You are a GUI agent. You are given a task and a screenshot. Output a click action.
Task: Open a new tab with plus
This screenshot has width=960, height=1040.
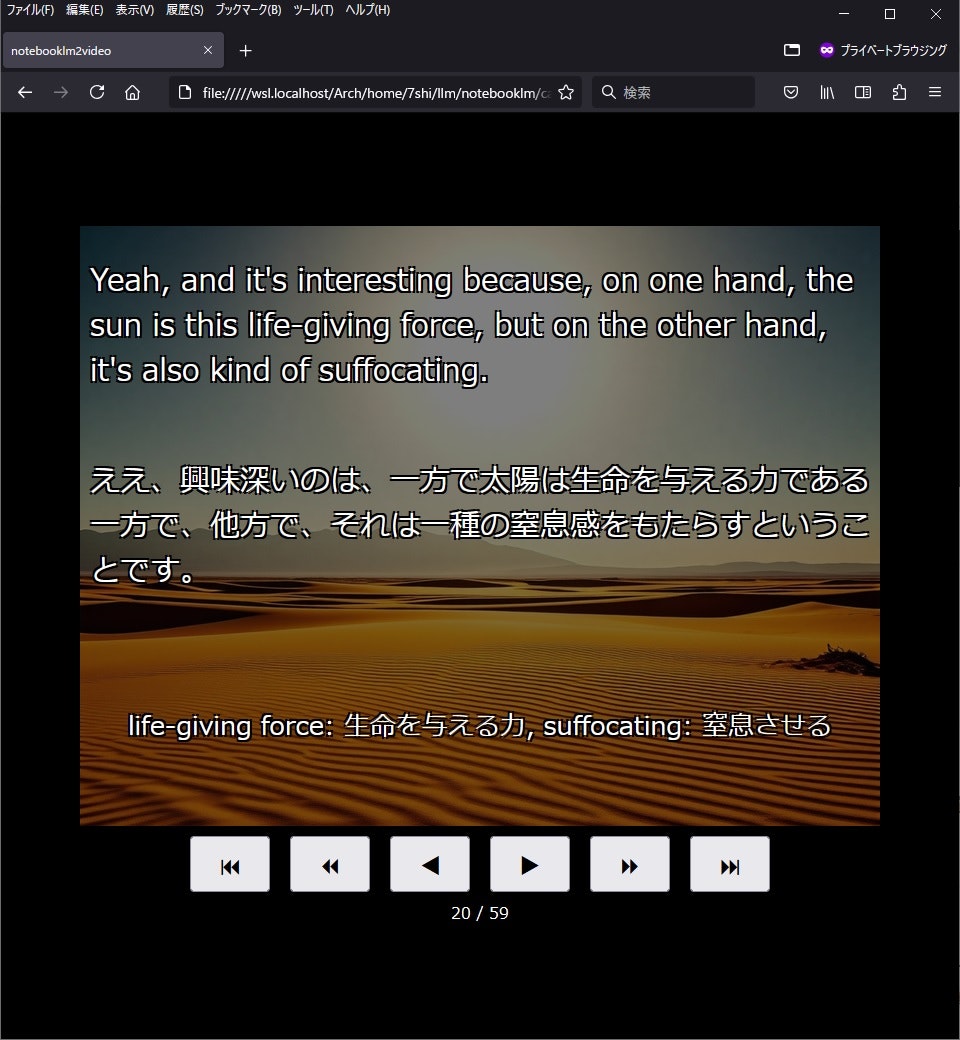point(245,50)
